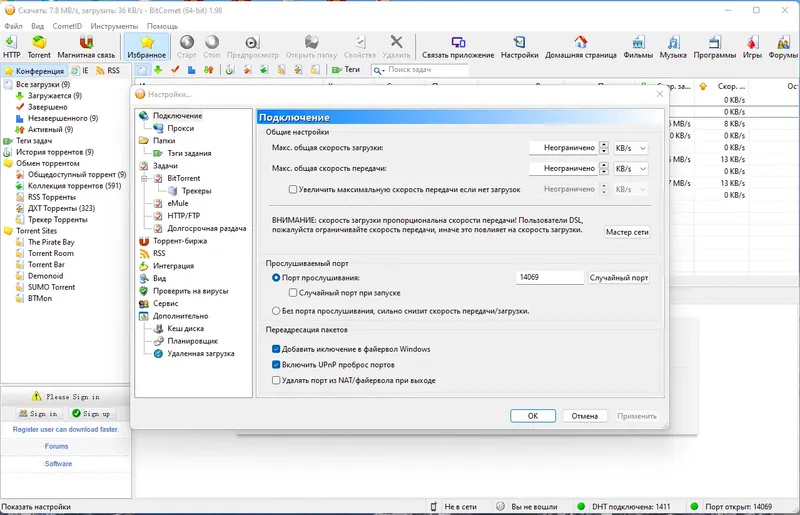
Task: Select Прокси in settings tree
Action: tap(181, 128)
